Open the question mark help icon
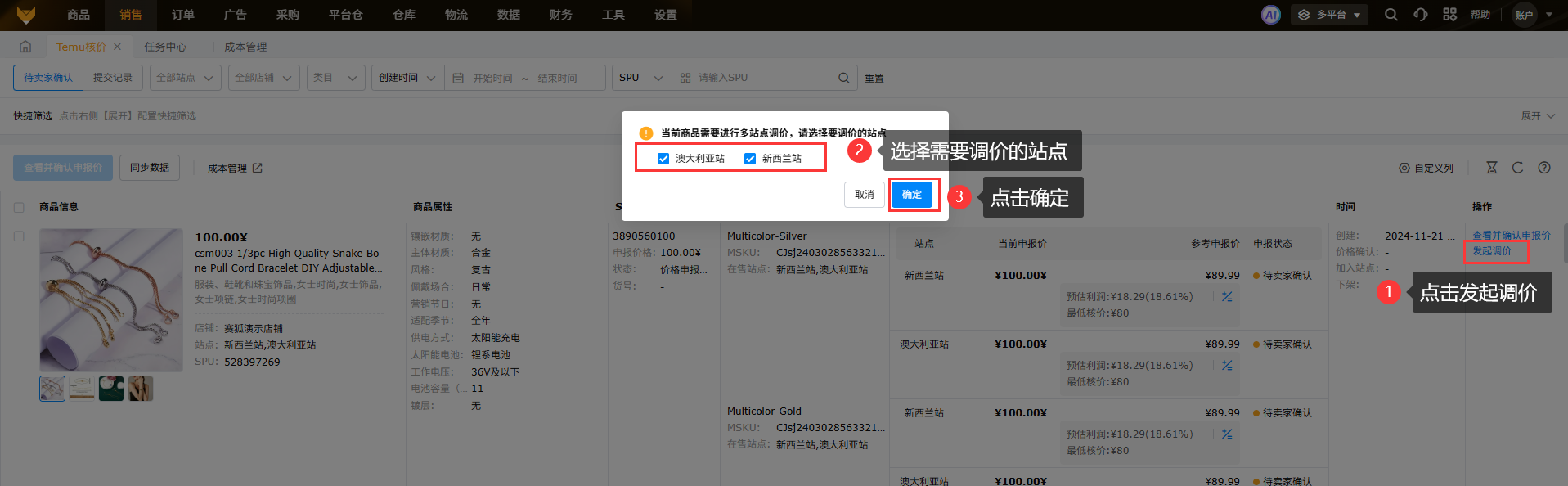 pos(1543,168)
